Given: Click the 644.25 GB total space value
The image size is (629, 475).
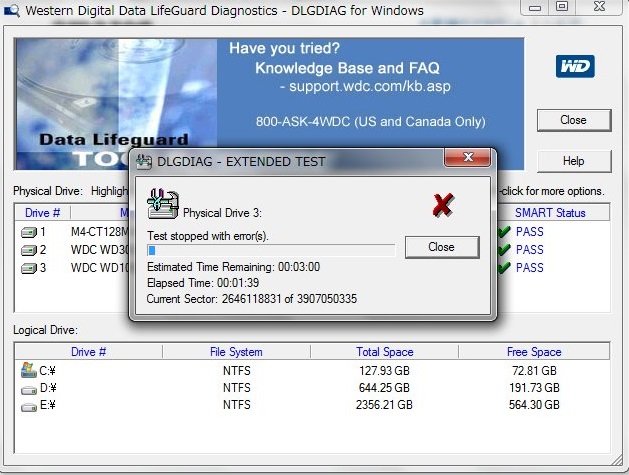Looking at the screenshot, I should (384, 388).
